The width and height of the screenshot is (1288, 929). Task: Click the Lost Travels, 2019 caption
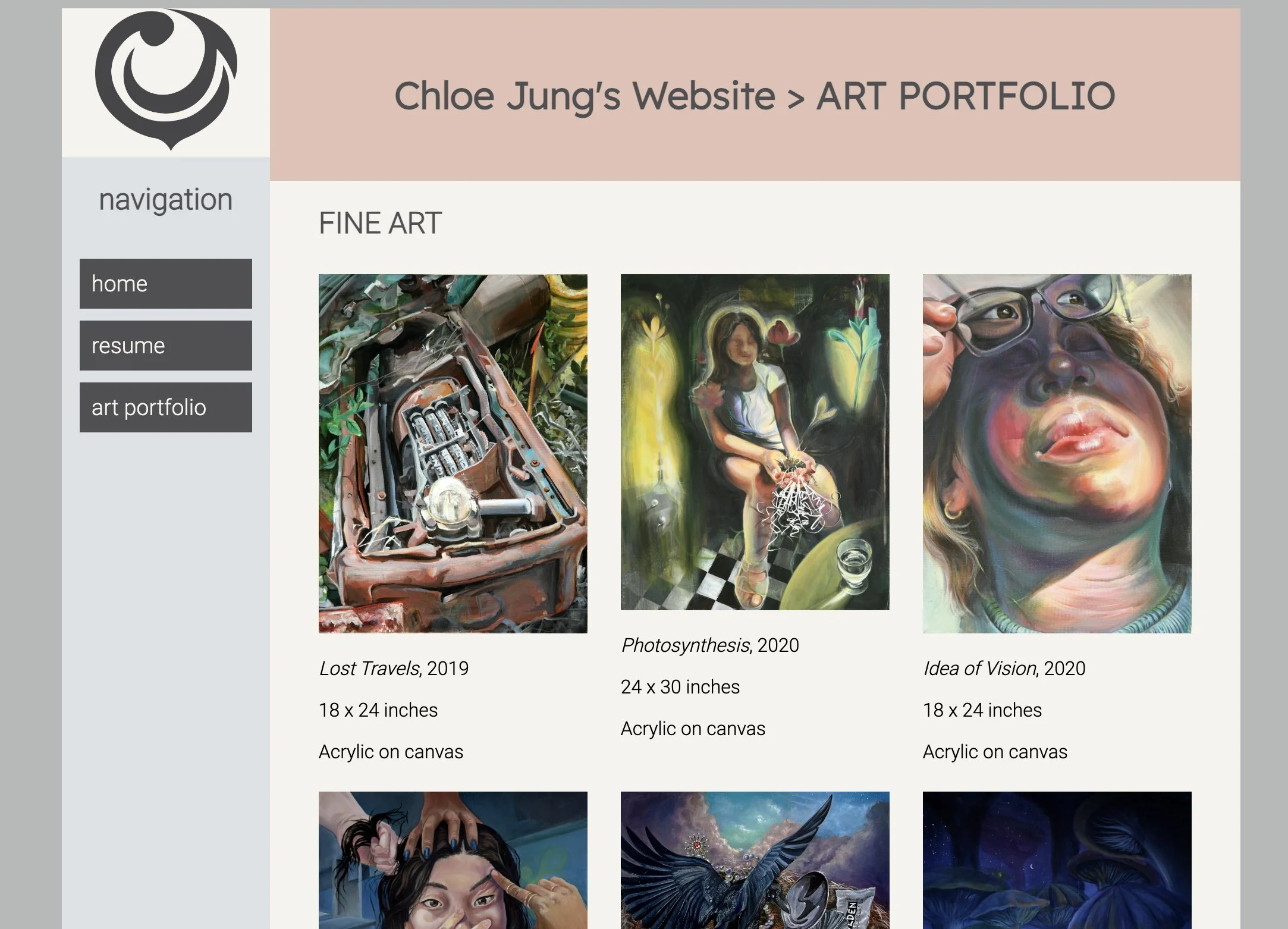click(x=394, y=668)
